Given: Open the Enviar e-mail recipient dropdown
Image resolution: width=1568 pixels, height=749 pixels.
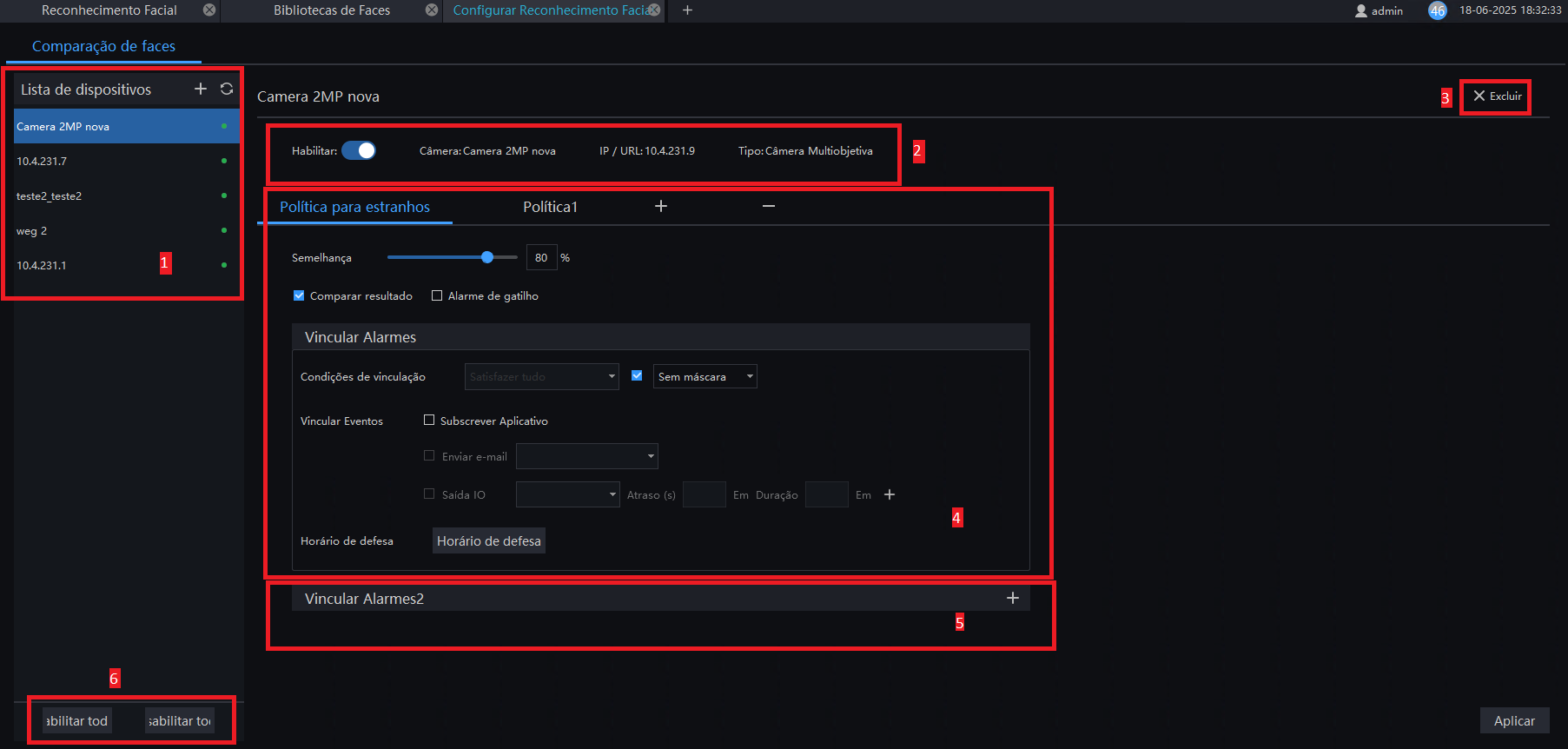Looking at the screenshot, I should pos(587,456).
